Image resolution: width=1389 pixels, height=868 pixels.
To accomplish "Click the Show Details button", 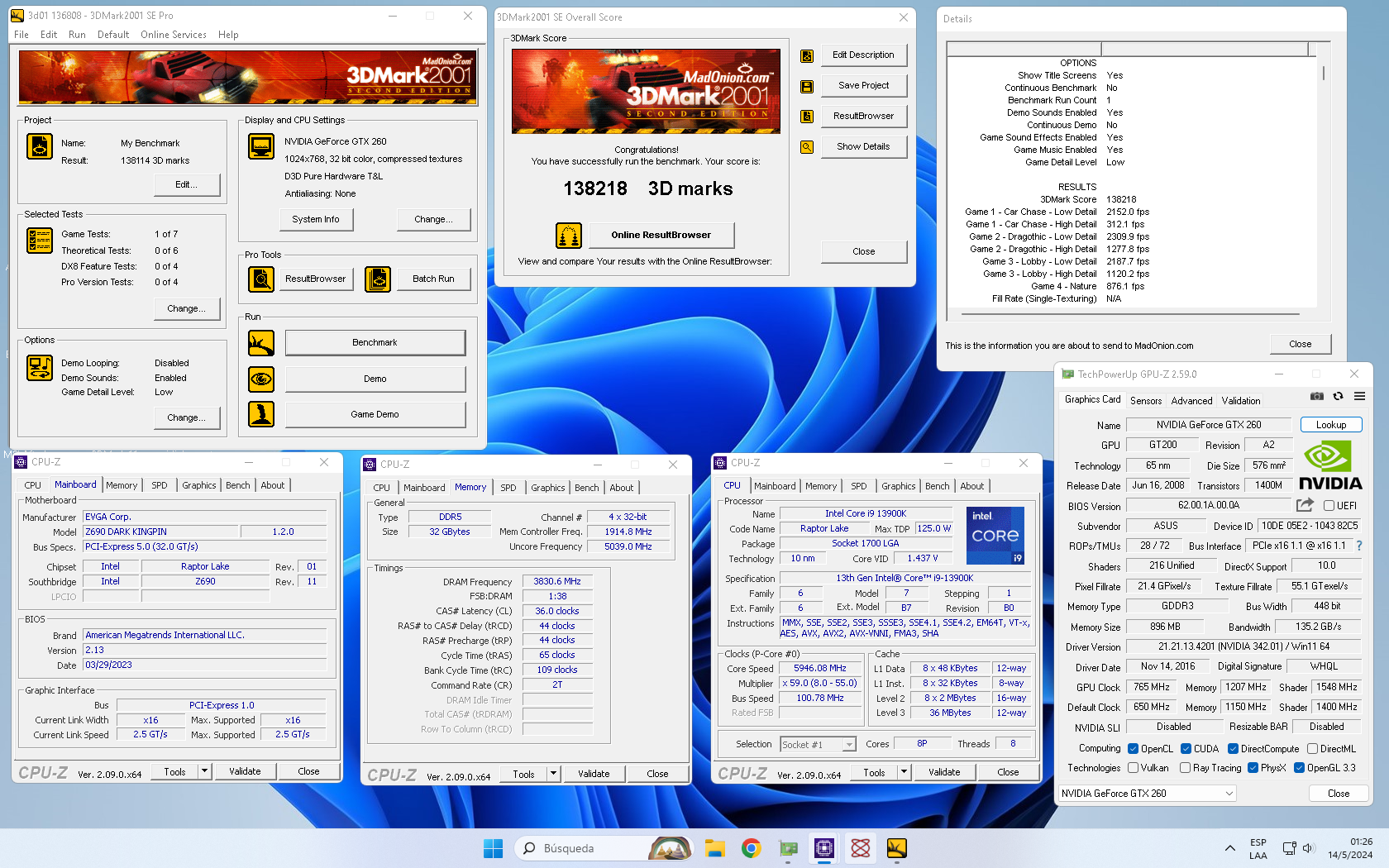I will click(x=863, y=147).
